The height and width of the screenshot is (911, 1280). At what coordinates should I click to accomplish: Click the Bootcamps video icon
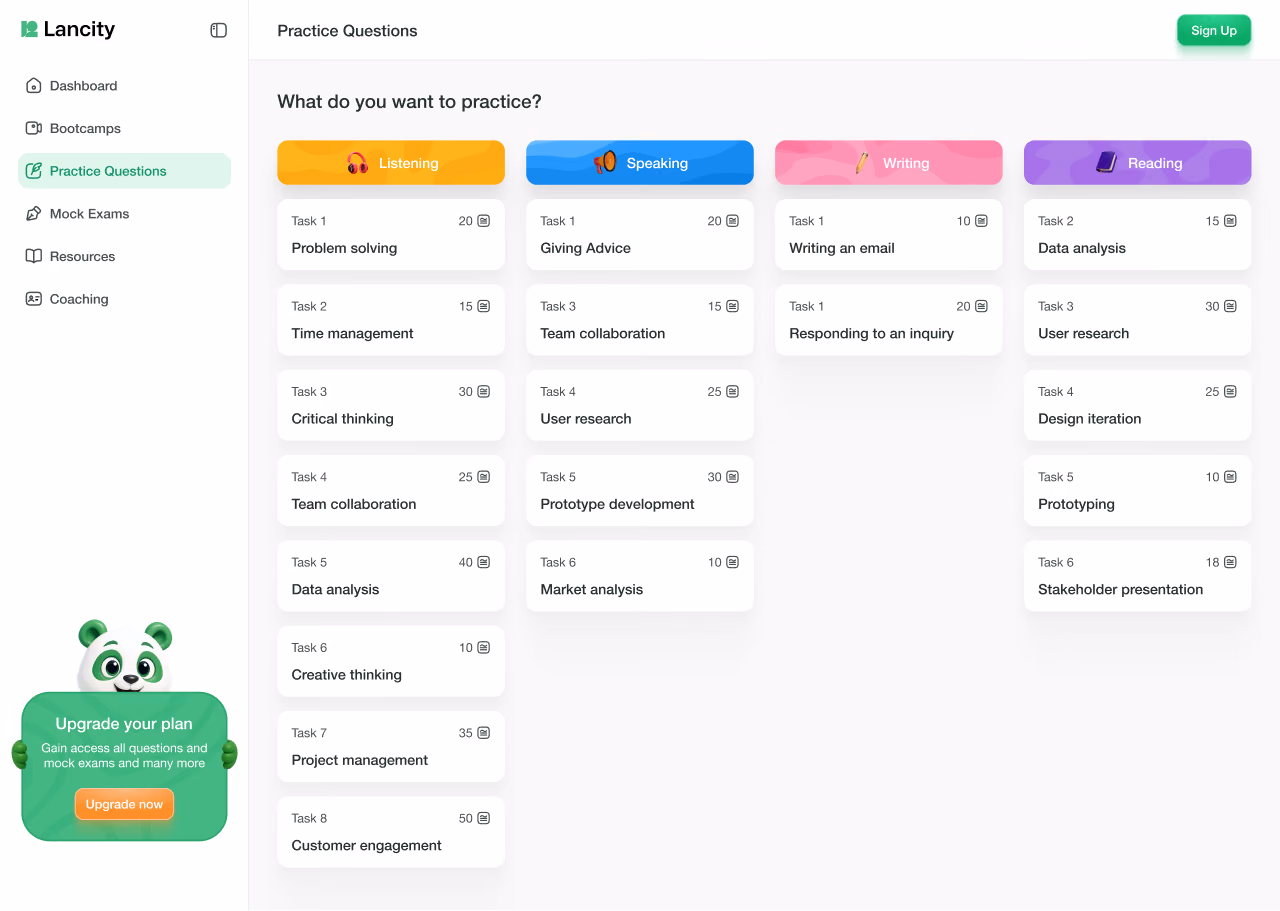(x=34, y=128)
